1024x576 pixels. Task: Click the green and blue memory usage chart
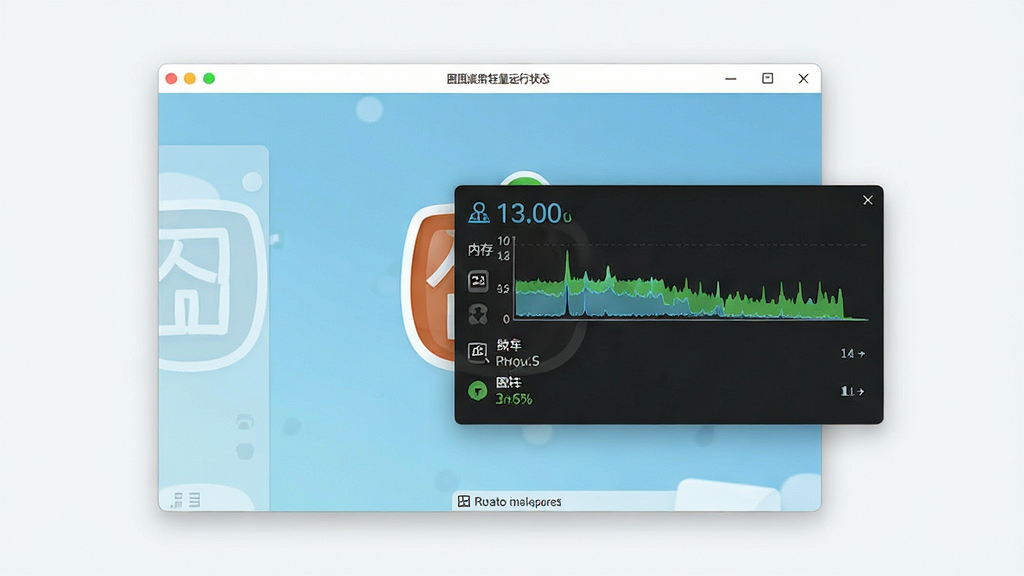[691, 285]
